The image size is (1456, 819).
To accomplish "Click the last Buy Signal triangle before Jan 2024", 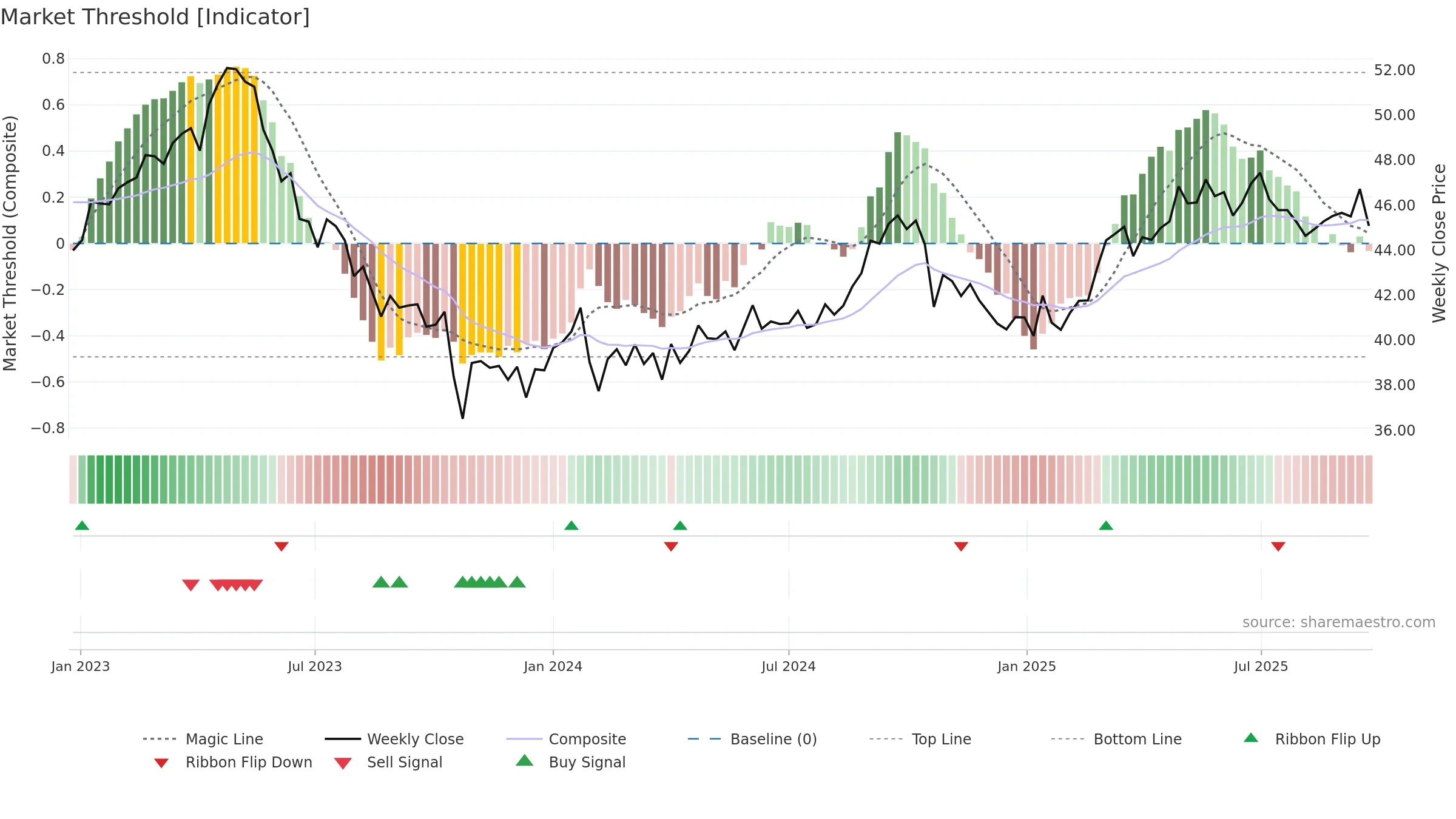I will coord(517,582).
